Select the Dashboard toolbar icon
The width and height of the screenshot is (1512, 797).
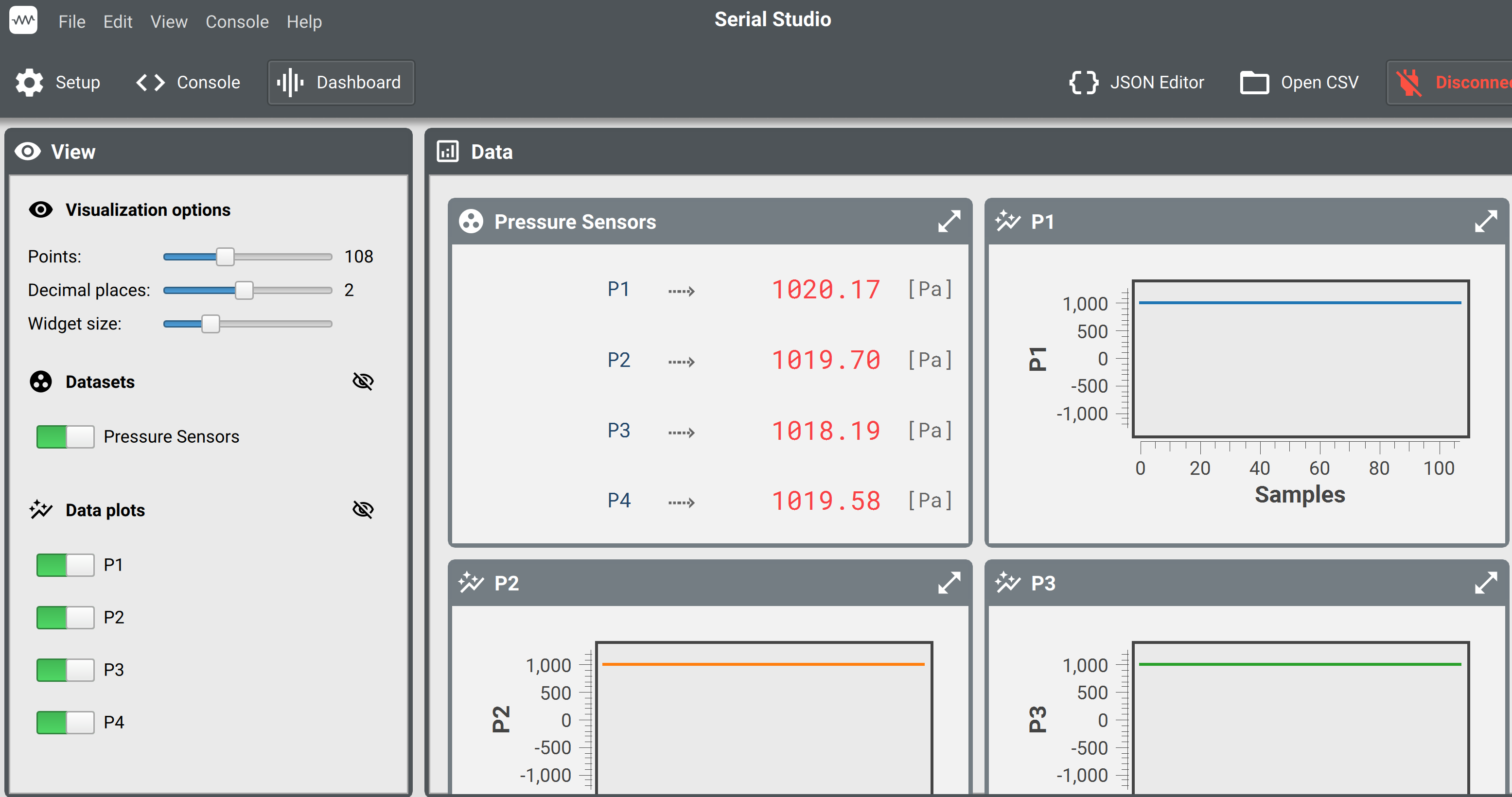point(290,82)
